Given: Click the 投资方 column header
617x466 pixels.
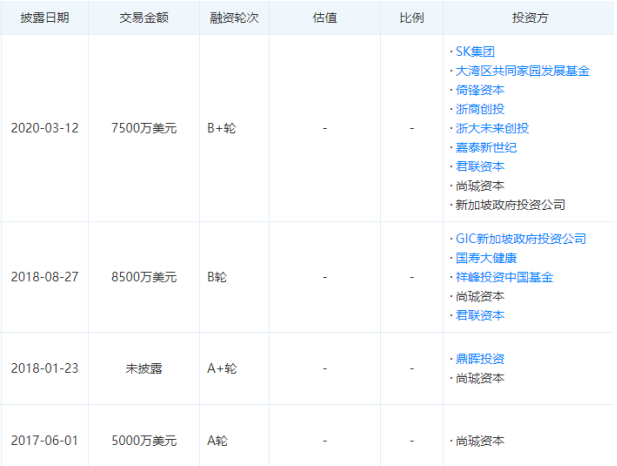Looking at the screenshot, I should point(530,18).
